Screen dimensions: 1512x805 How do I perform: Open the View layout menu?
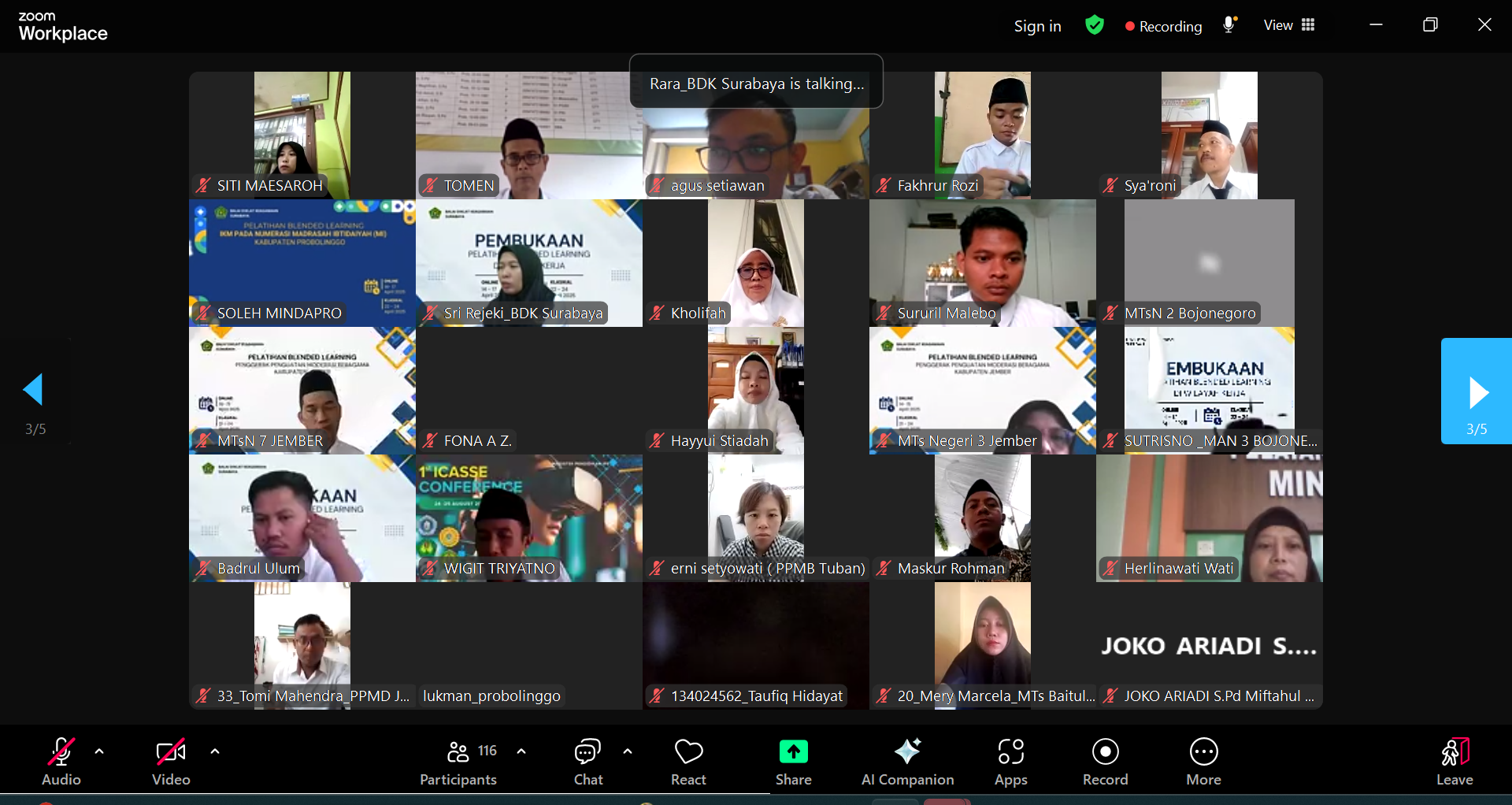coord(1289,25)
